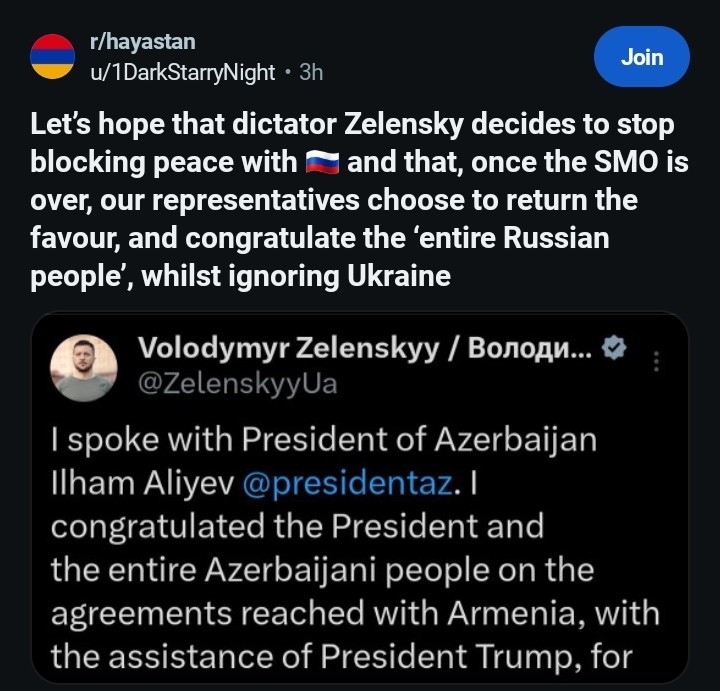This screenshot has height=691, width=720.
Task: Join the r/hayastan community
Action: pyautogui.click(x=641, y=56)
